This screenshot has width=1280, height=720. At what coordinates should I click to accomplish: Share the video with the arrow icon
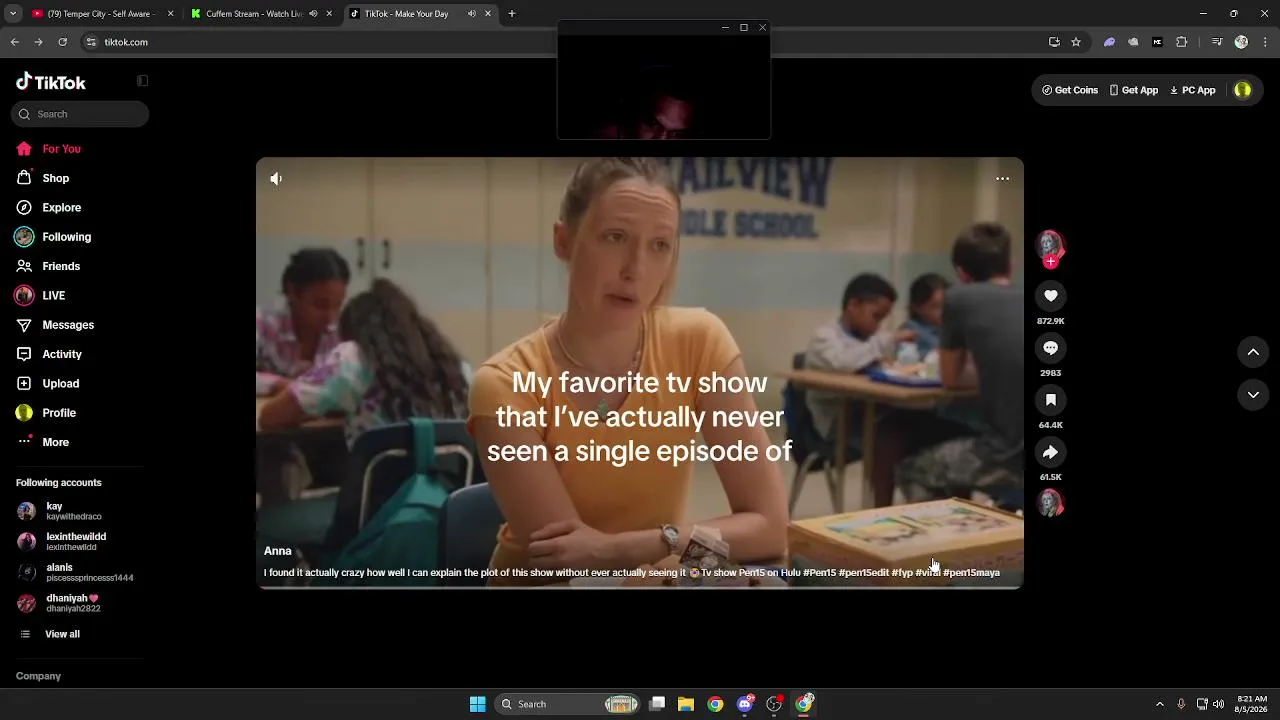1050,452
